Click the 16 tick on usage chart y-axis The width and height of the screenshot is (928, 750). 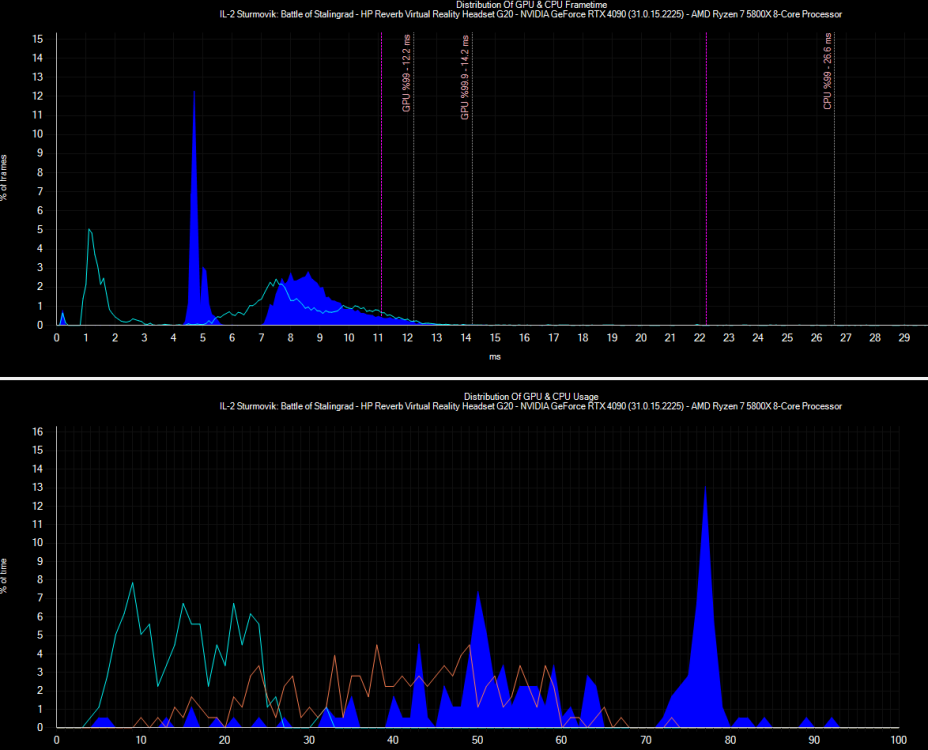(x=37, y=432)
